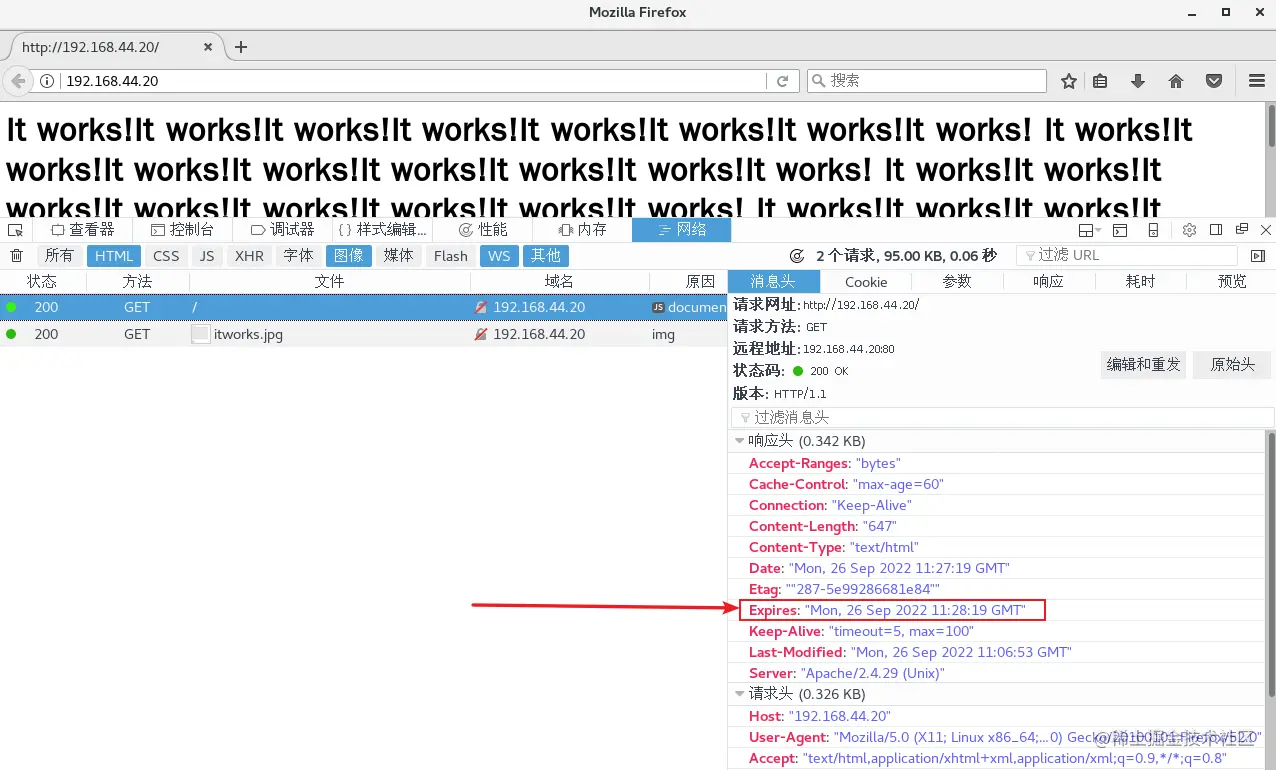The width and height of the screenshot is (1276, 770).
Task: Open the 响应 details tab
Action: [1049, 282]
